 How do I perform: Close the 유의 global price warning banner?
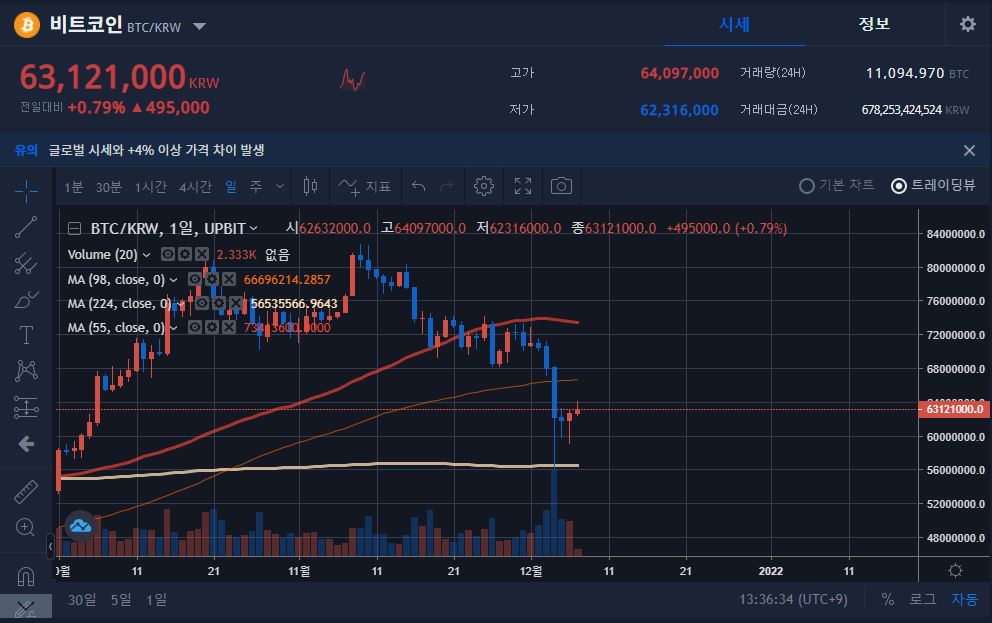pos(969,151)
